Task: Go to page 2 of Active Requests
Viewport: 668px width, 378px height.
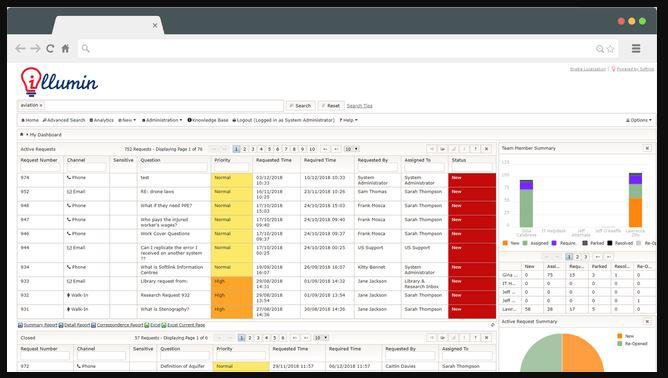Action: 245,149
